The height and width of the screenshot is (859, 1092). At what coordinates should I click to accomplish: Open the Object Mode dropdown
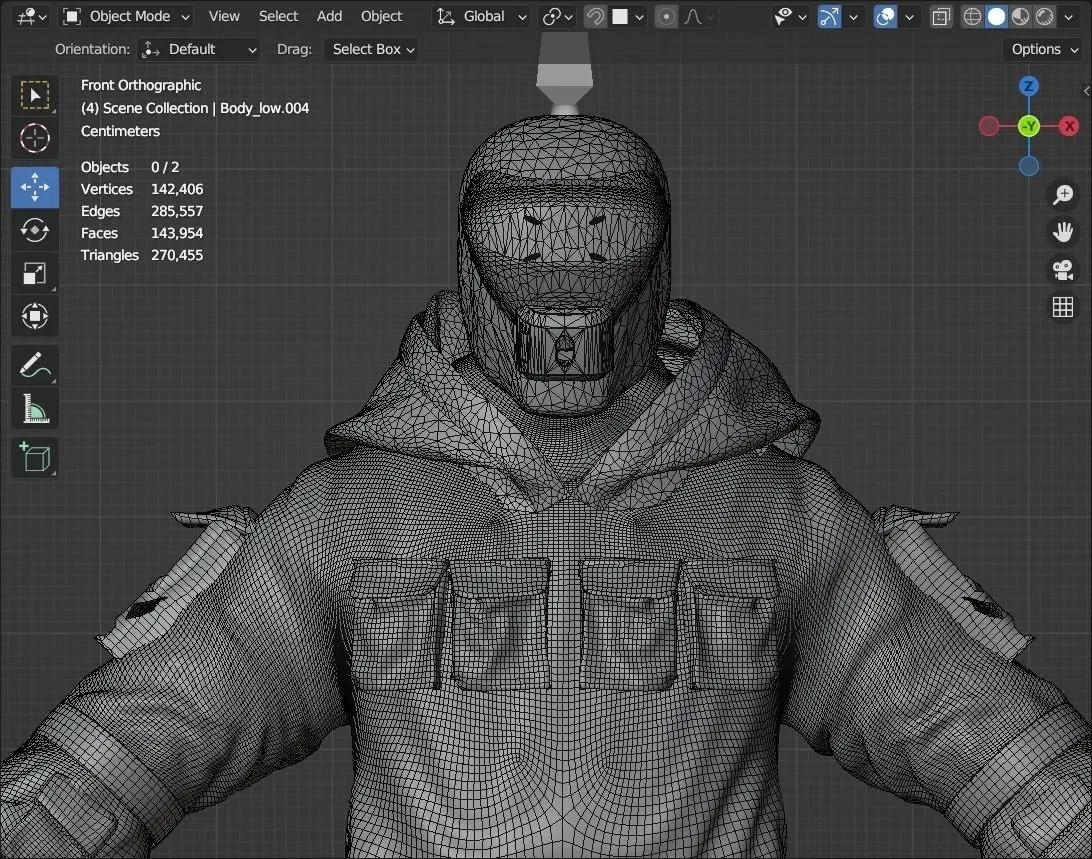pyautogui.click(x=126, y=16)
